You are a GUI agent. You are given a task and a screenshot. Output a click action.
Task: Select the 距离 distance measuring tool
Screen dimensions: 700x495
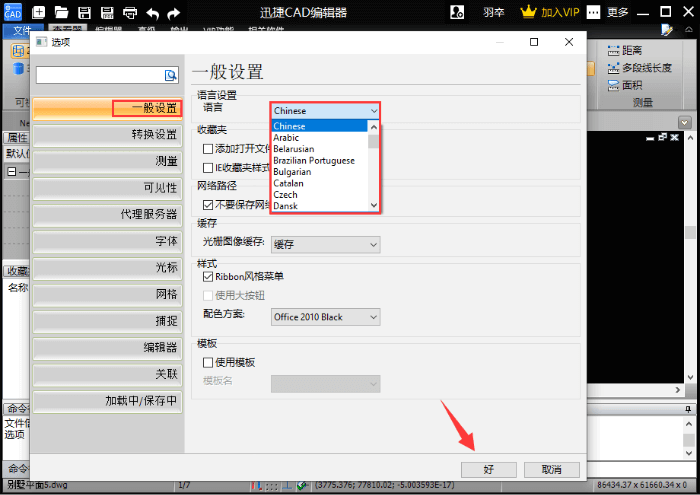625,50
